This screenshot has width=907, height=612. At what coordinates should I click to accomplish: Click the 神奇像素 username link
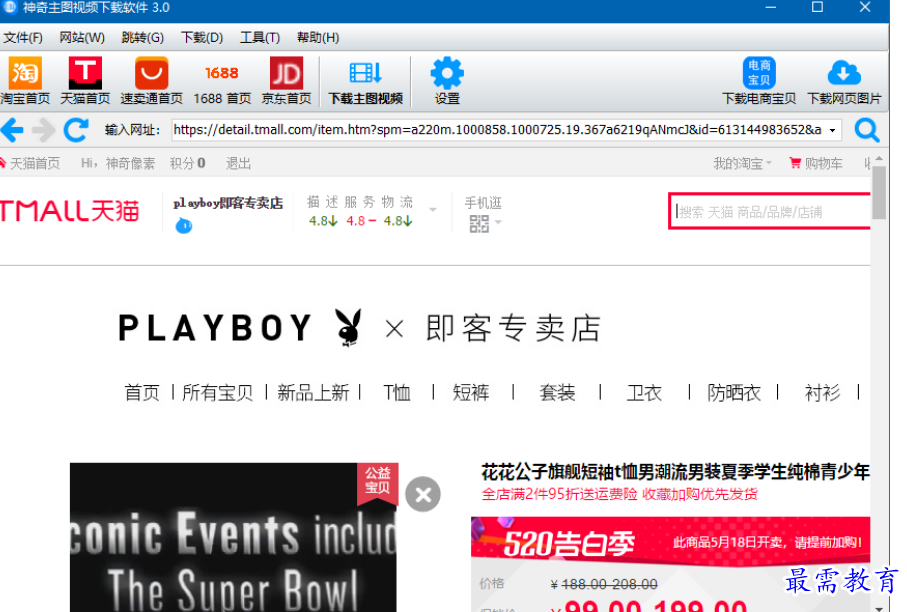(x=130, y=164)
